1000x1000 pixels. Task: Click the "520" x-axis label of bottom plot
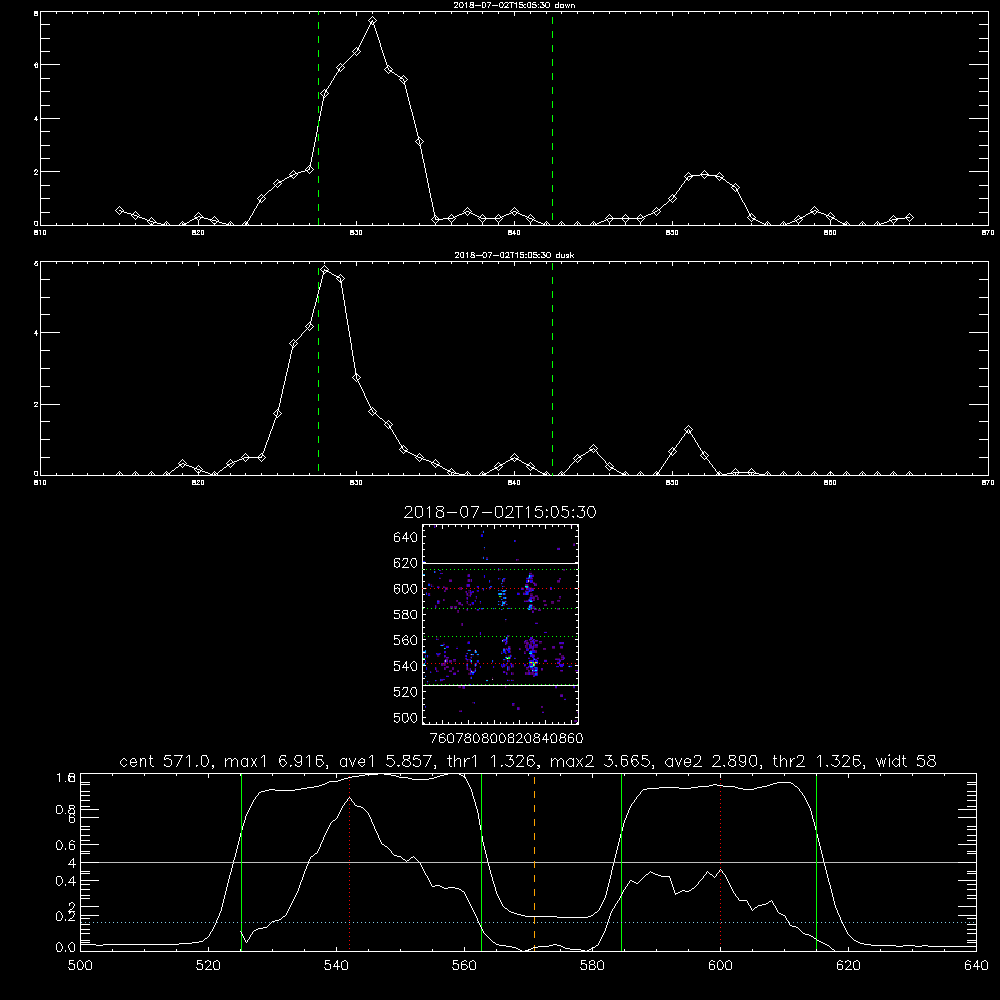click(x=208, y=966)
